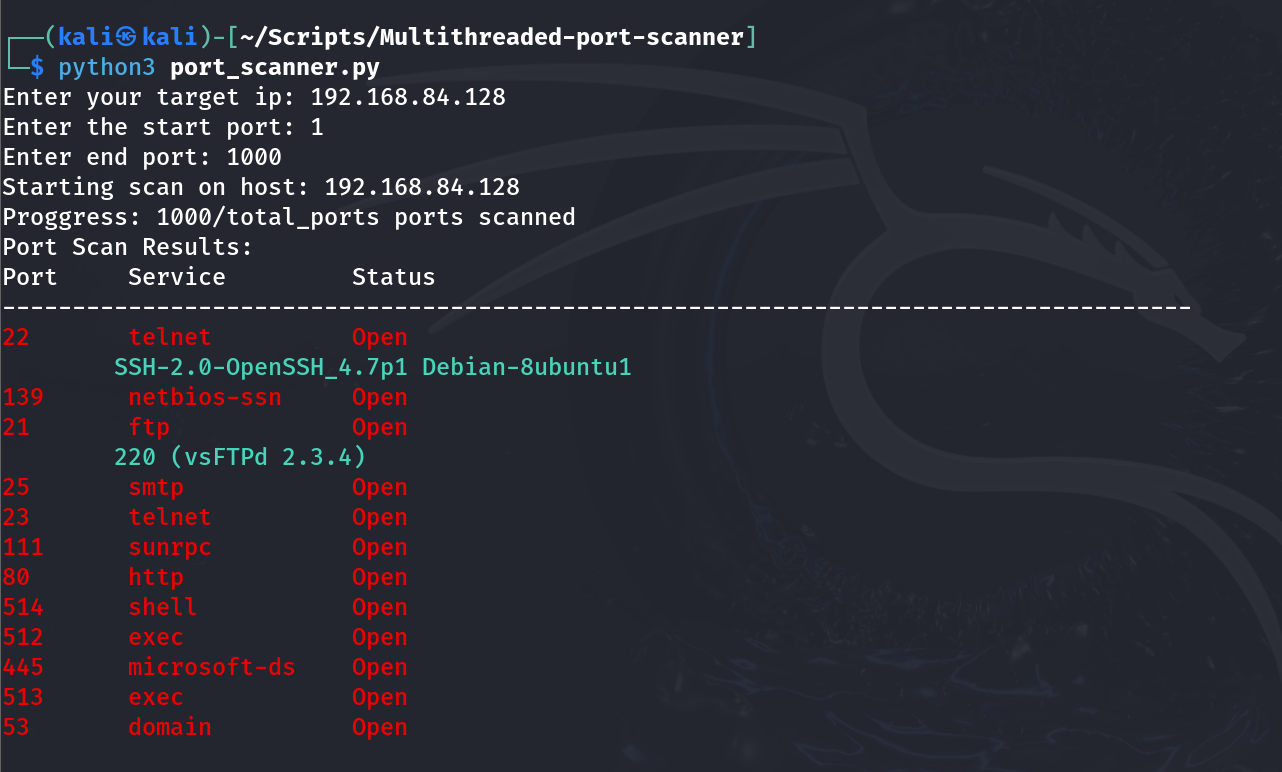Click port number 445 in results
The width and height of the screenshot is (1282, 772).
(23, 667)
